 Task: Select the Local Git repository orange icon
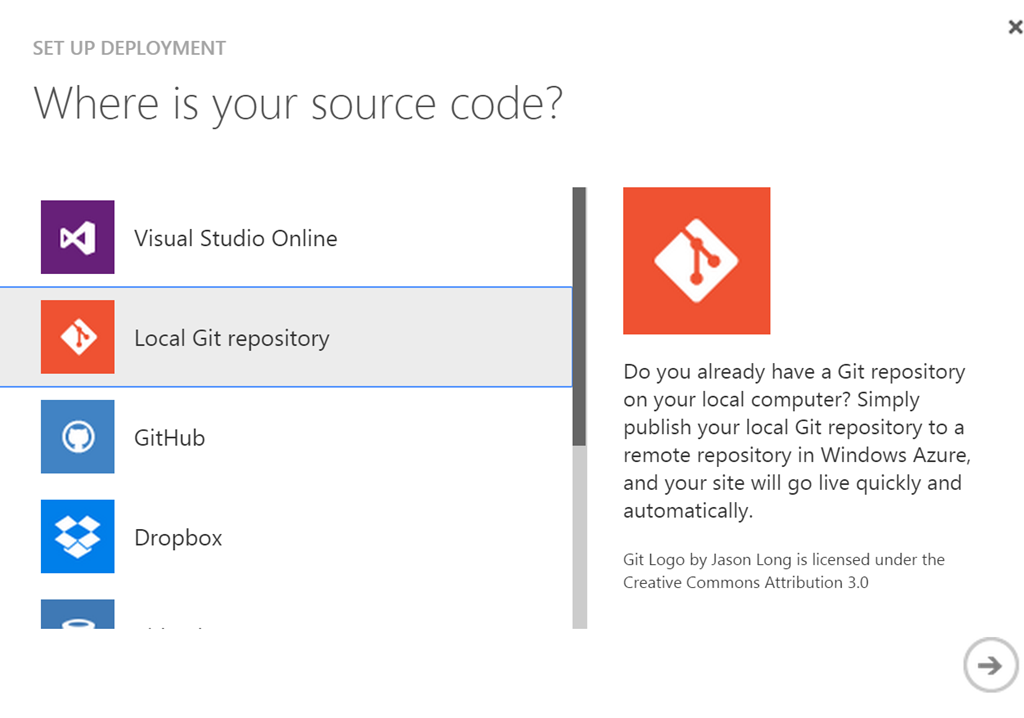point(77,337)
